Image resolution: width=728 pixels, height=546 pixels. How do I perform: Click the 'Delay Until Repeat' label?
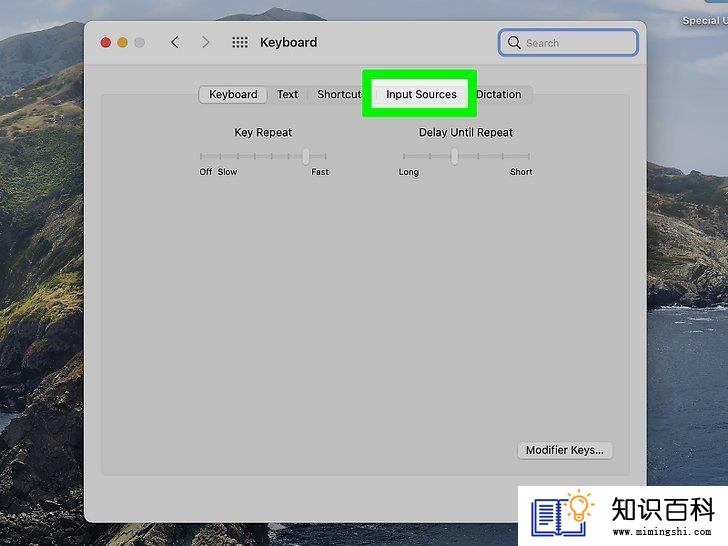click(466, 132)
